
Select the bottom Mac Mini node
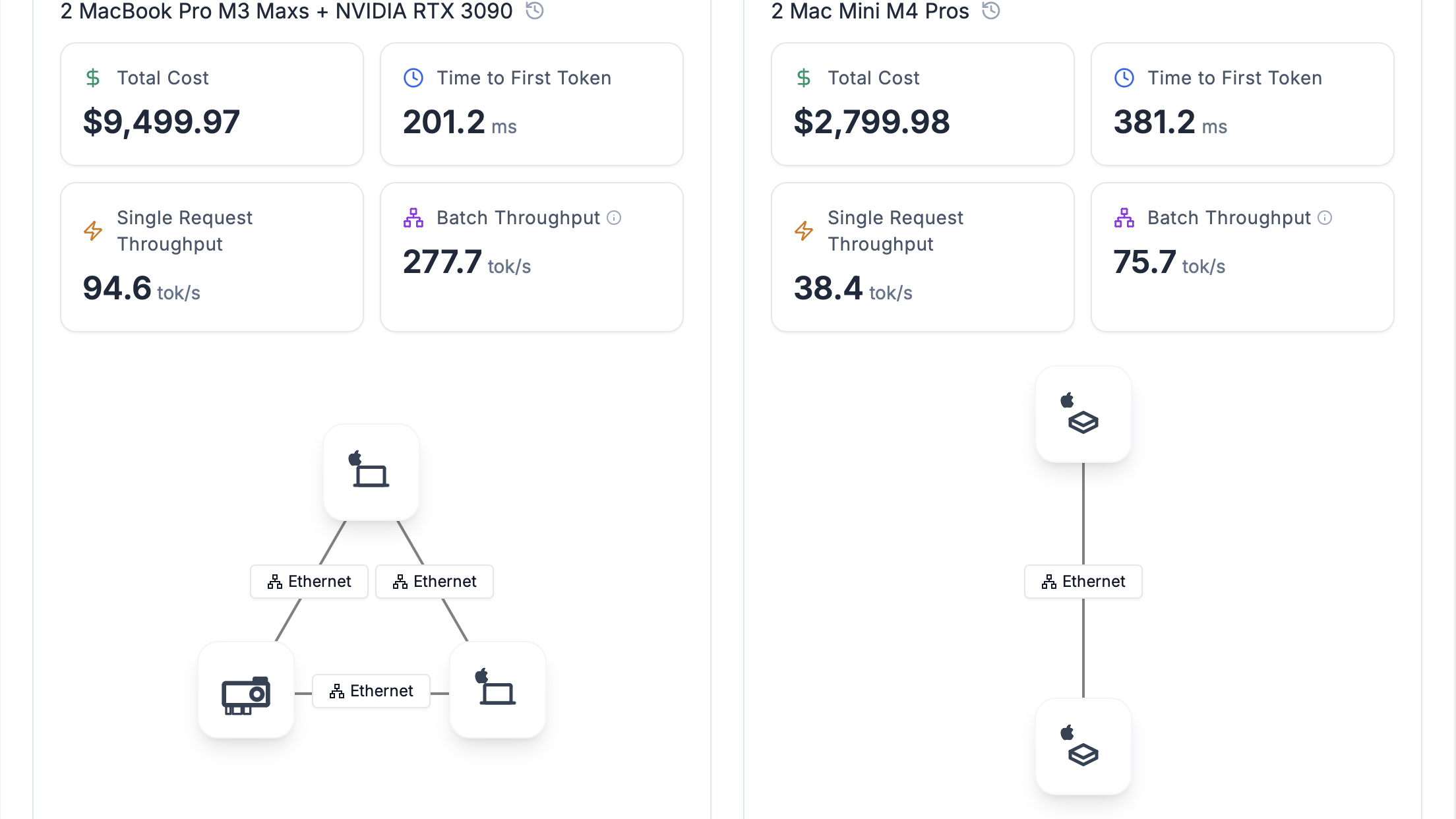(1083, 746)
